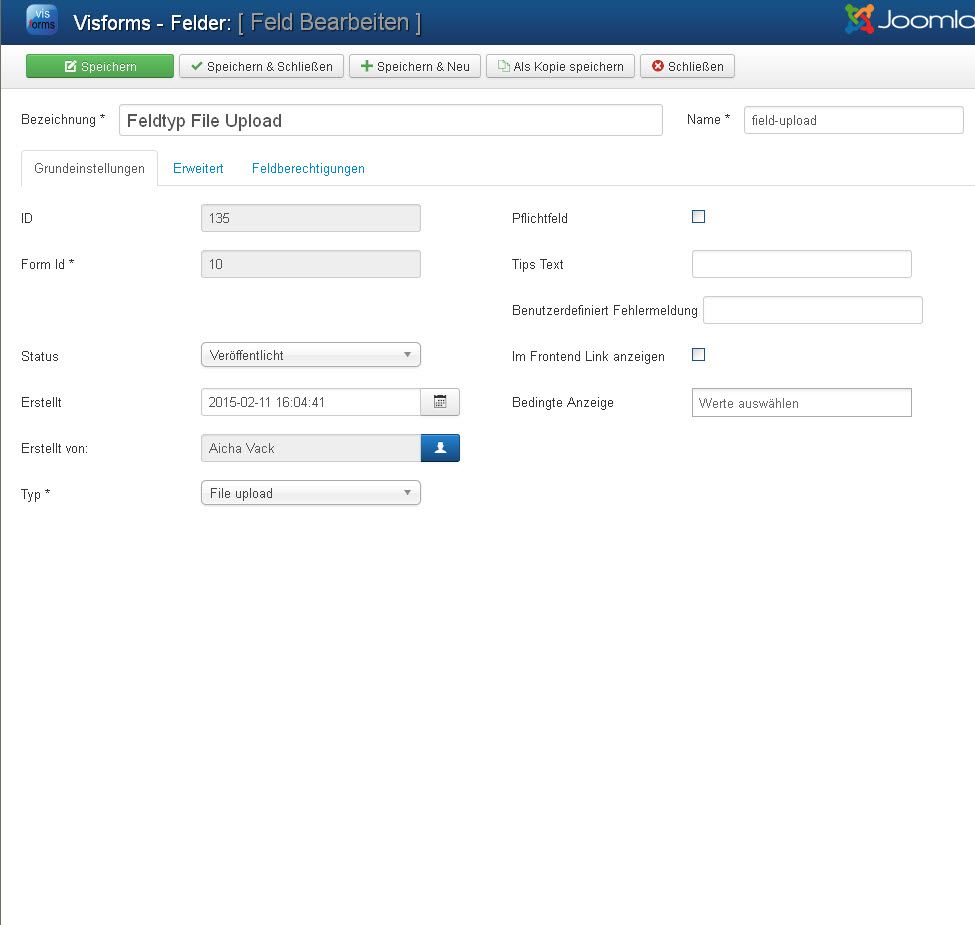Click the Tips Text input field

[x=802, y=264]
